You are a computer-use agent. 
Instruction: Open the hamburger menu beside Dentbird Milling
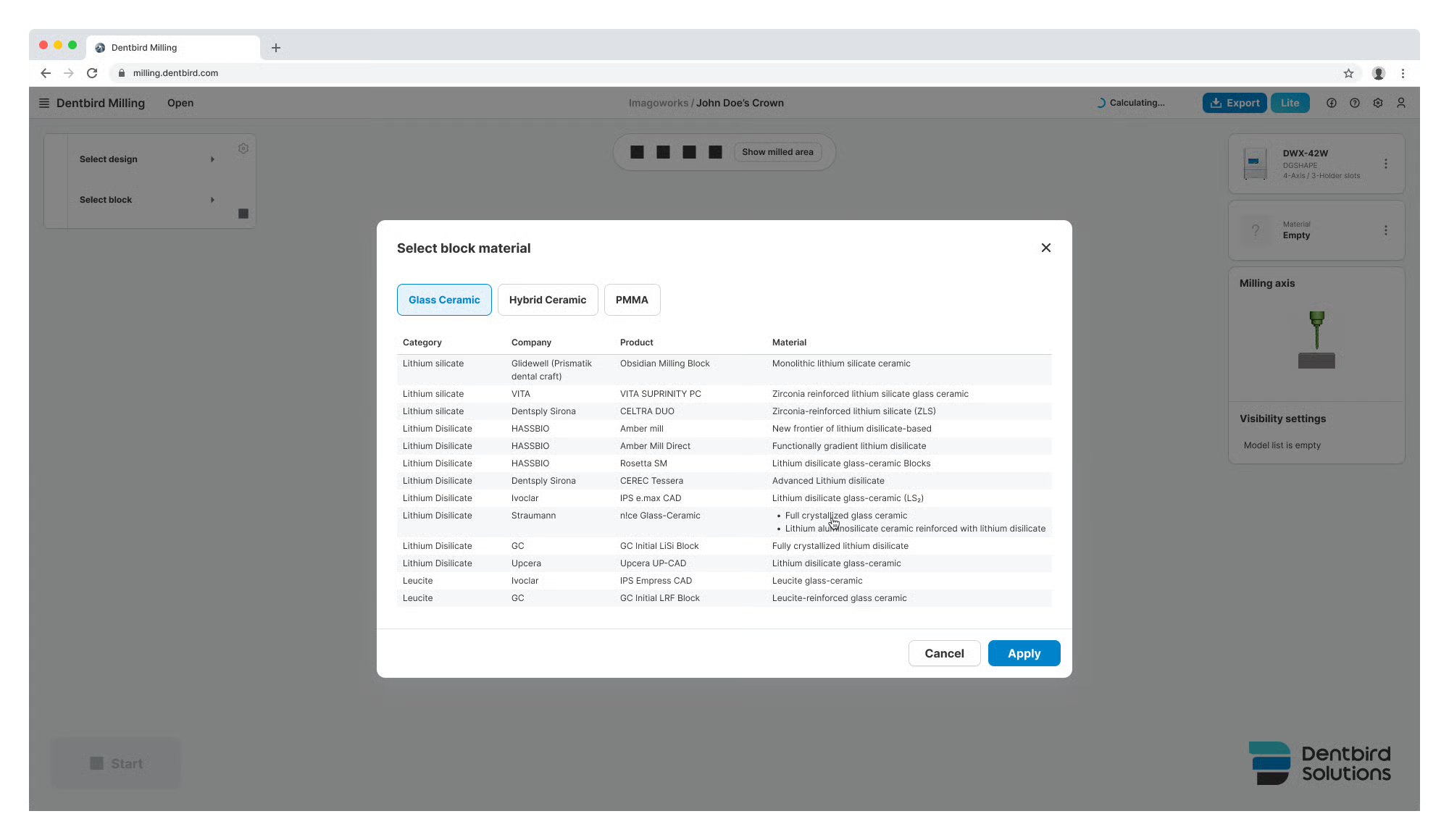click(44, 103)
